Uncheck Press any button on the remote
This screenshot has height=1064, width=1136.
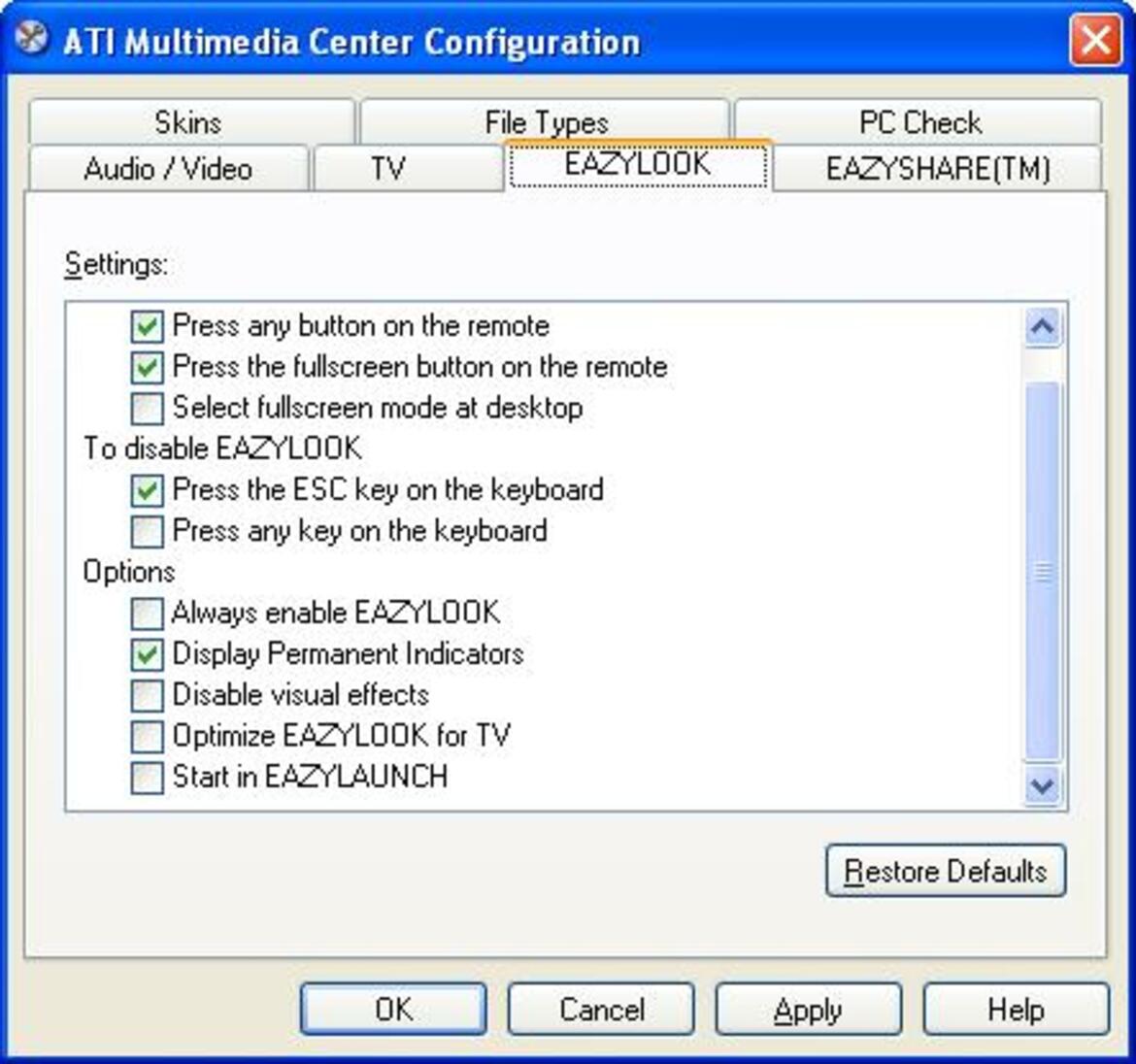pyautogui.click(x=147, y=326)
